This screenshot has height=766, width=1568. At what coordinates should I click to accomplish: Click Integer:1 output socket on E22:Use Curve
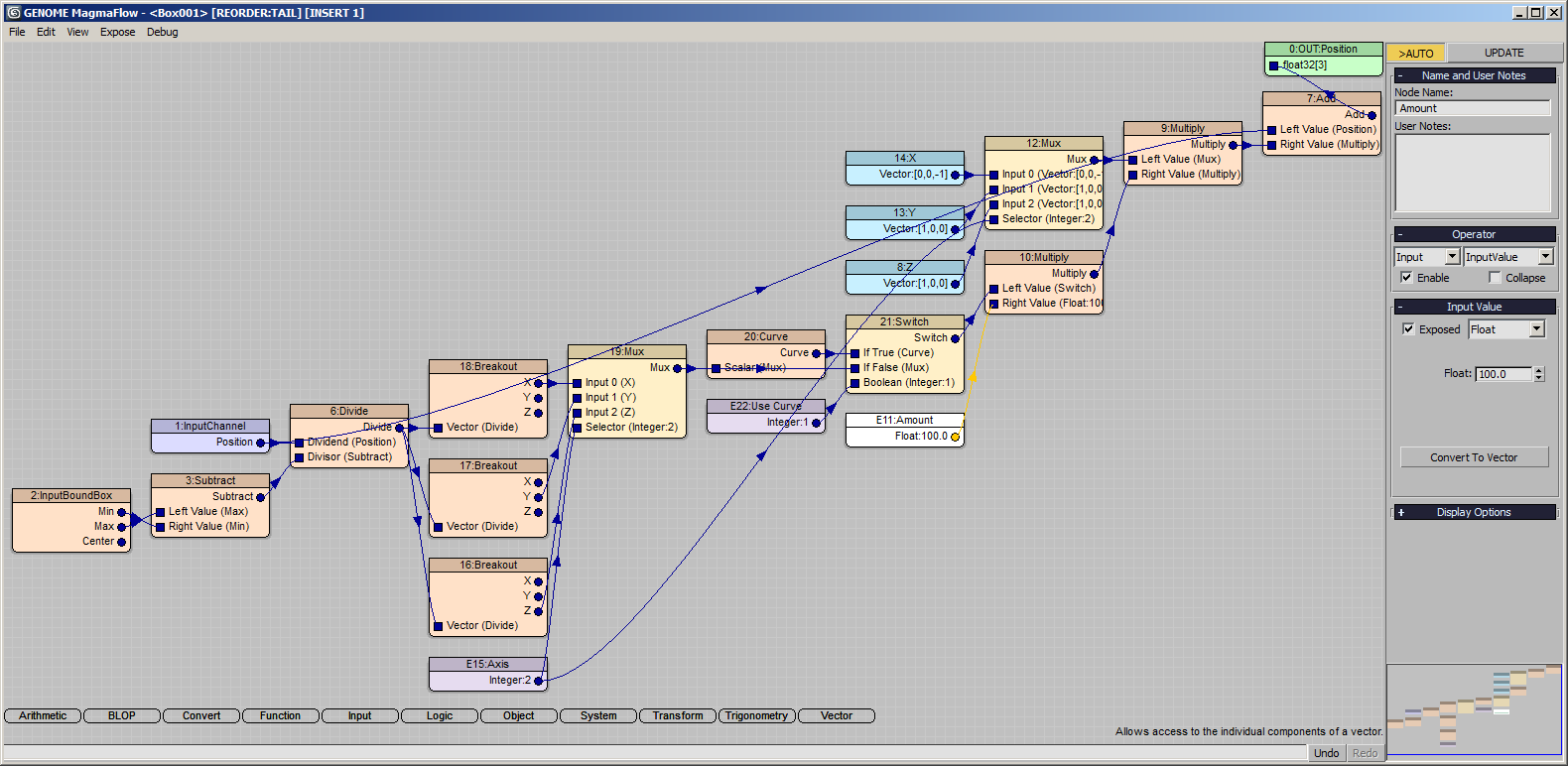[x=817, y=423]
